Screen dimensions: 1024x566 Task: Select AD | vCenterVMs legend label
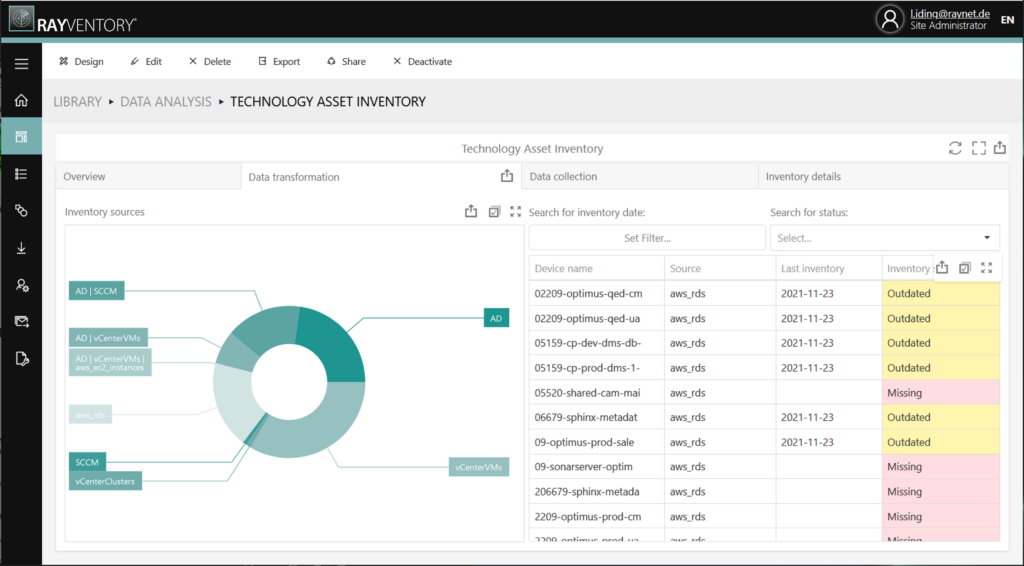click(x=108, y=338)
